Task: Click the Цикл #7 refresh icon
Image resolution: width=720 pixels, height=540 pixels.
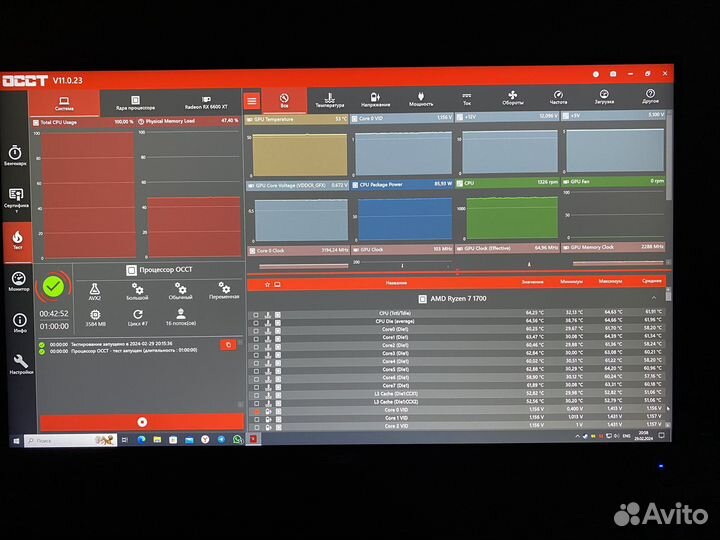Action: (x=138, y=317)
